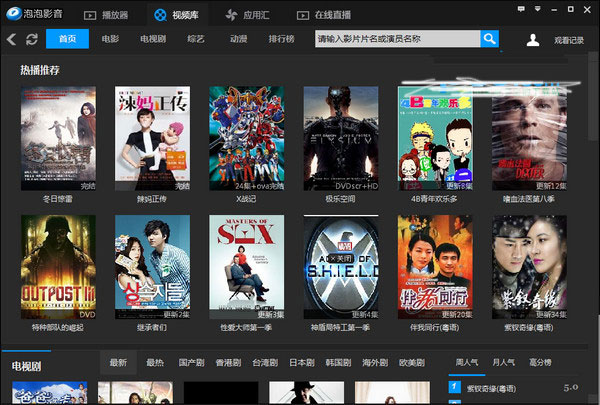Viewport: 600px width, 405px height.
Task: Open the 极乐空间 Elysium poster
Action: click(x=341, y=138)
